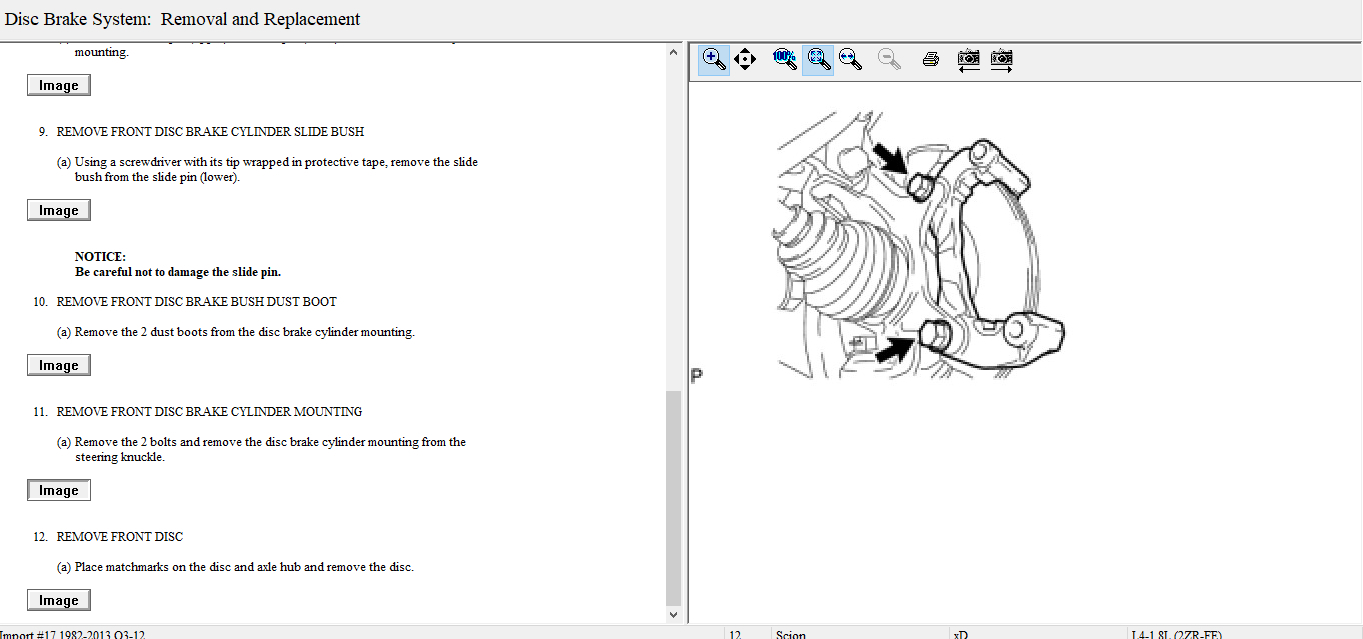1363x639 pixels.
Task: Open Image button for dust boot step
Action: pos(59,366)
